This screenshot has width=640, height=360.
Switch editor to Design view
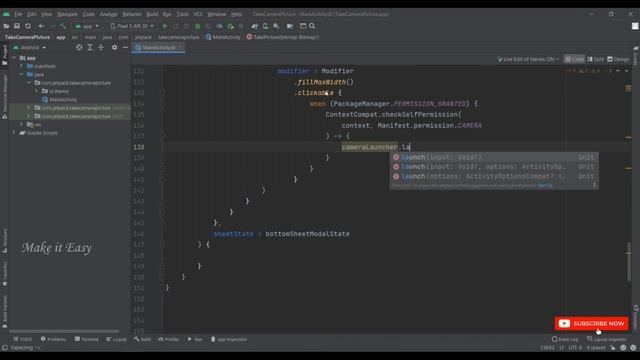coord(618,59)
